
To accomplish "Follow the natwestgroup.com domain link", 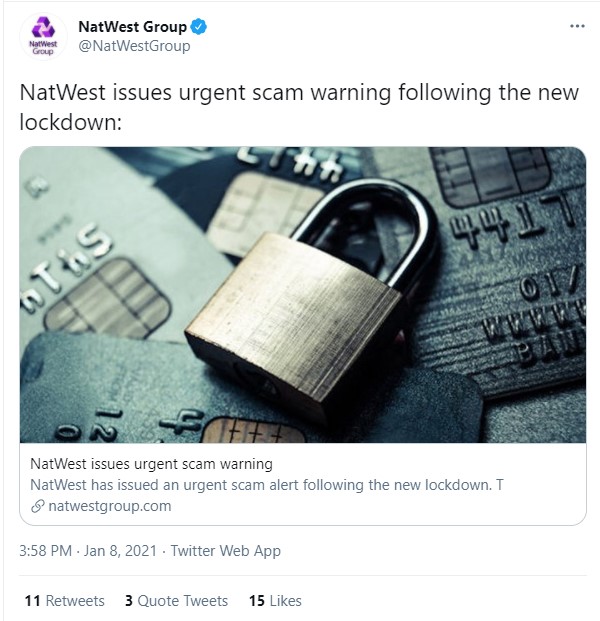I will pos(110,506).
